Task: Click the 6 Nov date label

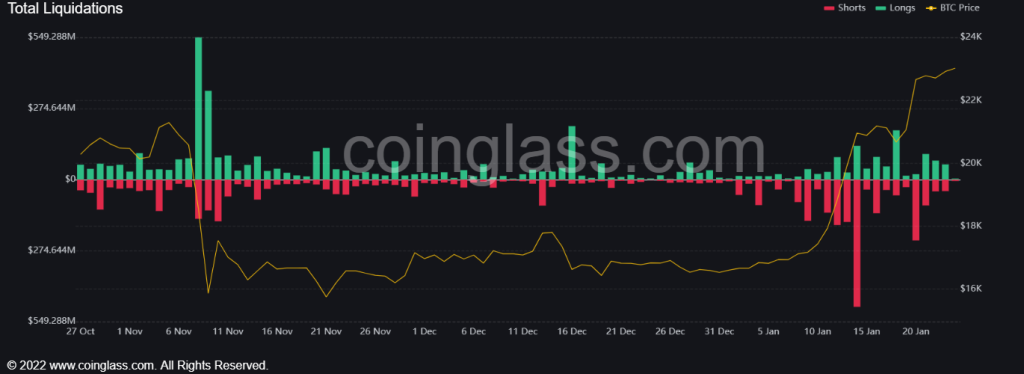Action: pyautogui.click(x=178, y=332)
